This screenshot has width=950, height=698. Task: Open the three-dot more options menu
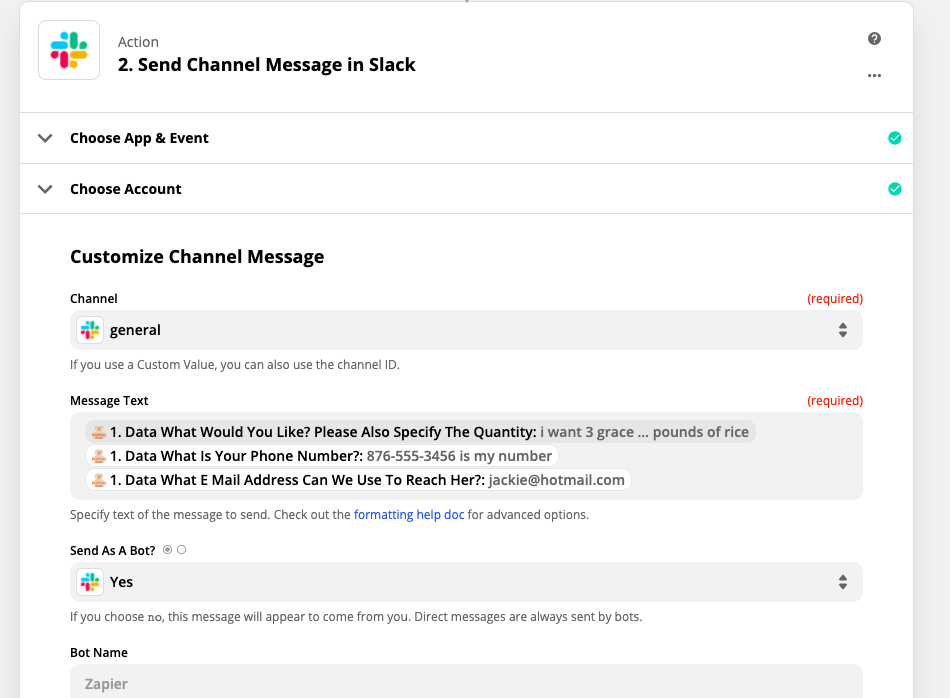[874, 75]
